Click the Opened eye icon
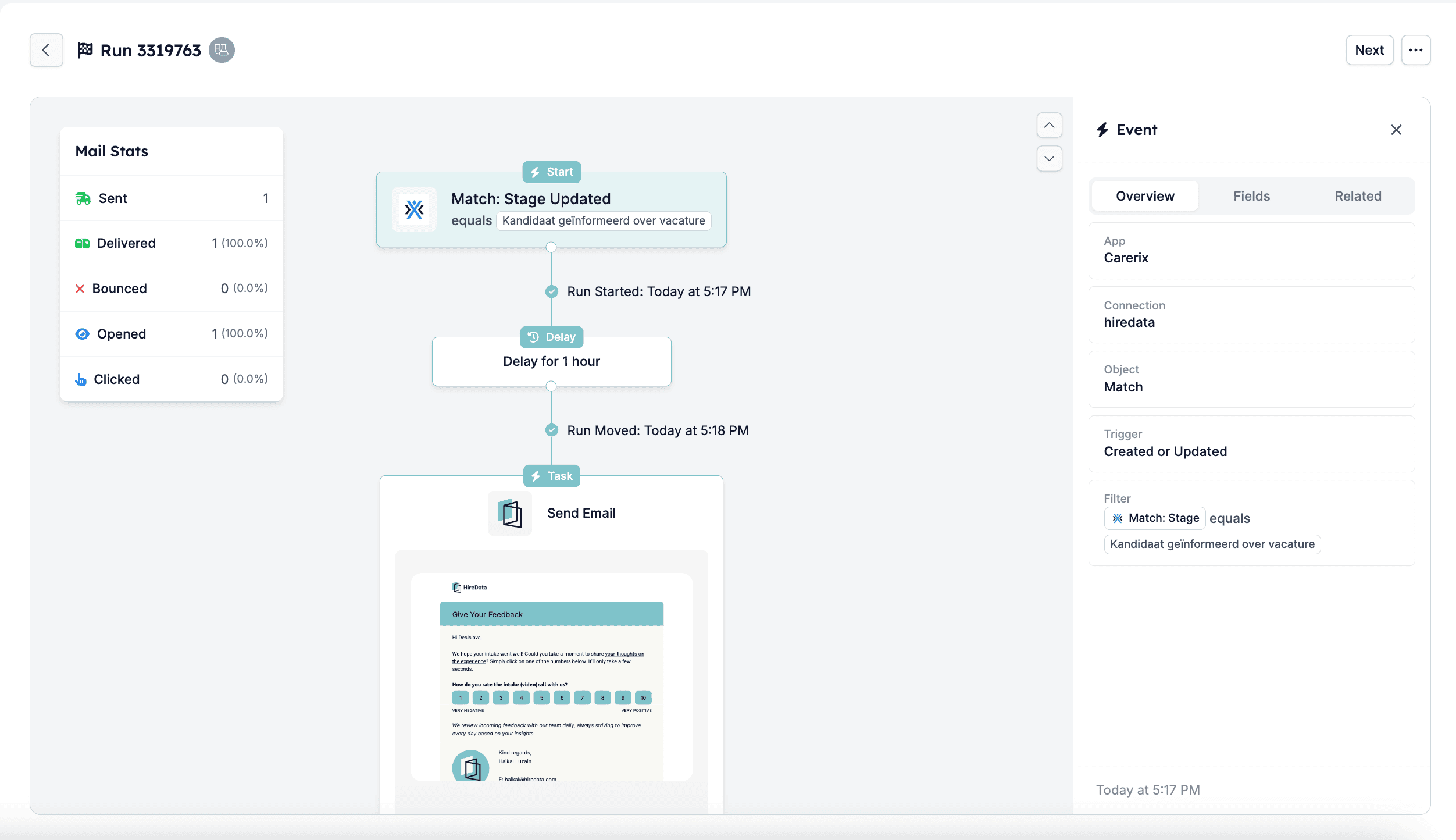 pyautogui.click(x=82, y=334)
